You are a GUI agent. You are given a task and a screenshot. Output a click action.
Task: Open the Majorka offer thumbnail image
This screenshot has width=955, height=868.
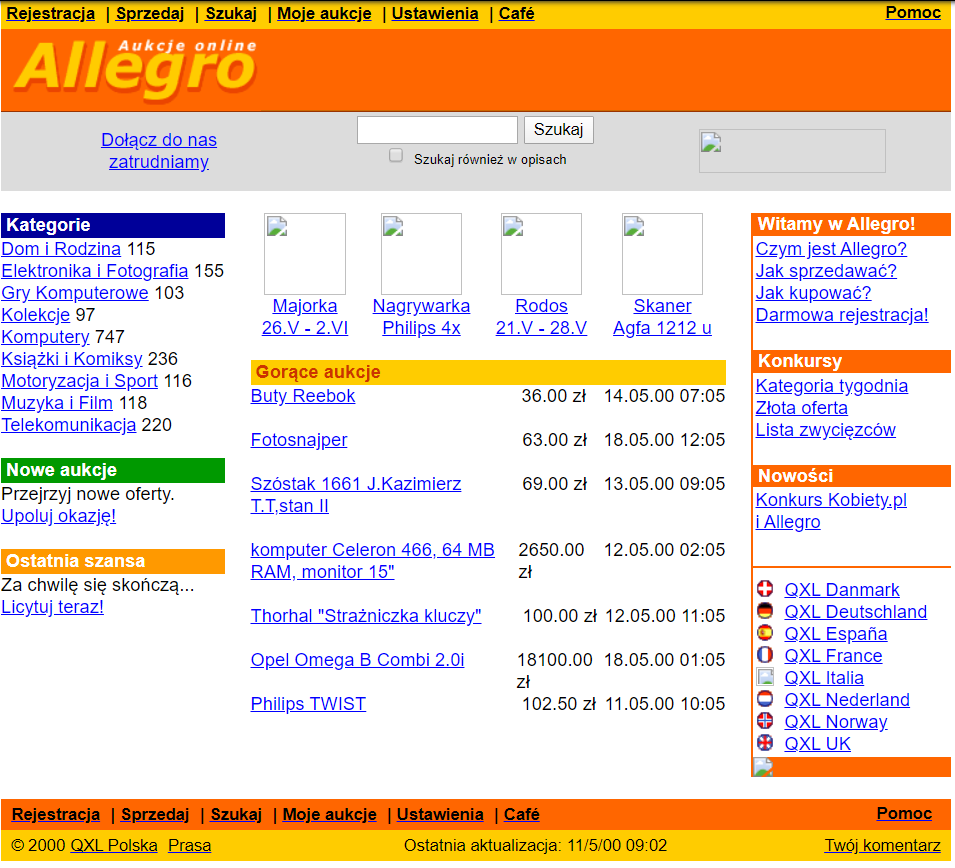[x=304, y=254]
